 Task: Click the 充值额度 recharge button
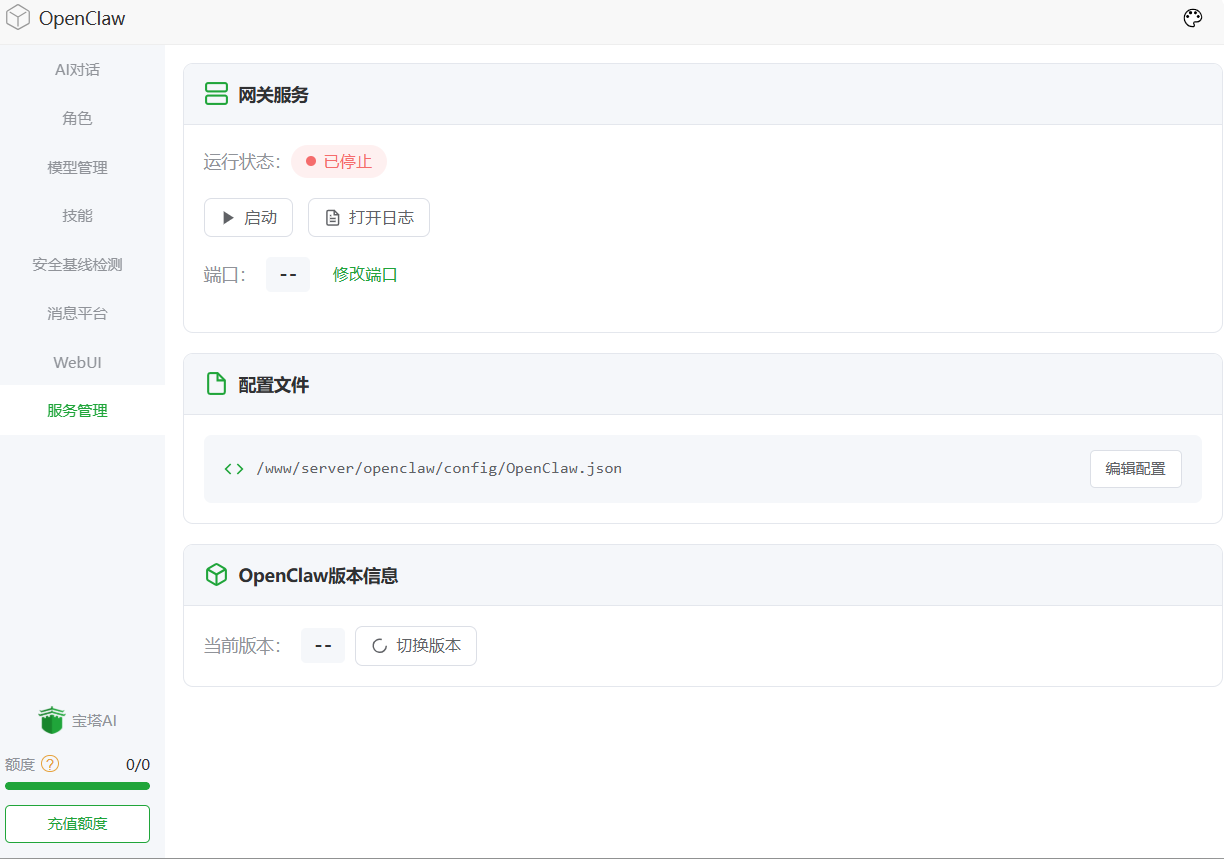coord(77,824)
